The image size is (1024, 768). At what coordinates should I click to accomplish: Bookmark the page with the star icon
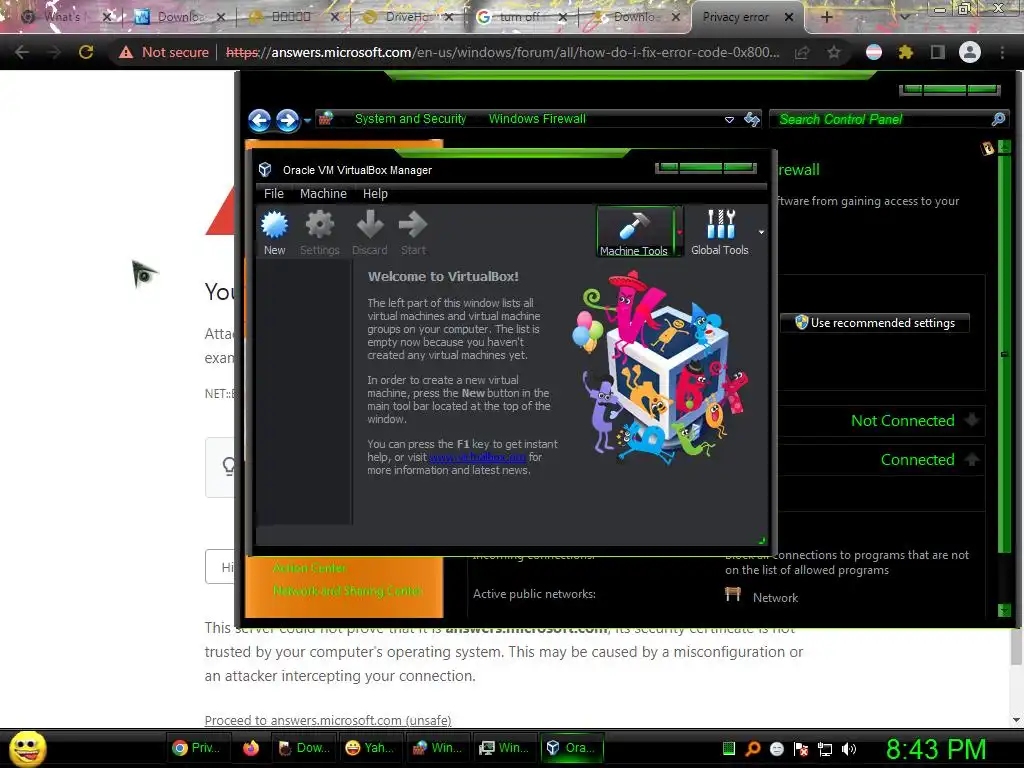[833, 52]
